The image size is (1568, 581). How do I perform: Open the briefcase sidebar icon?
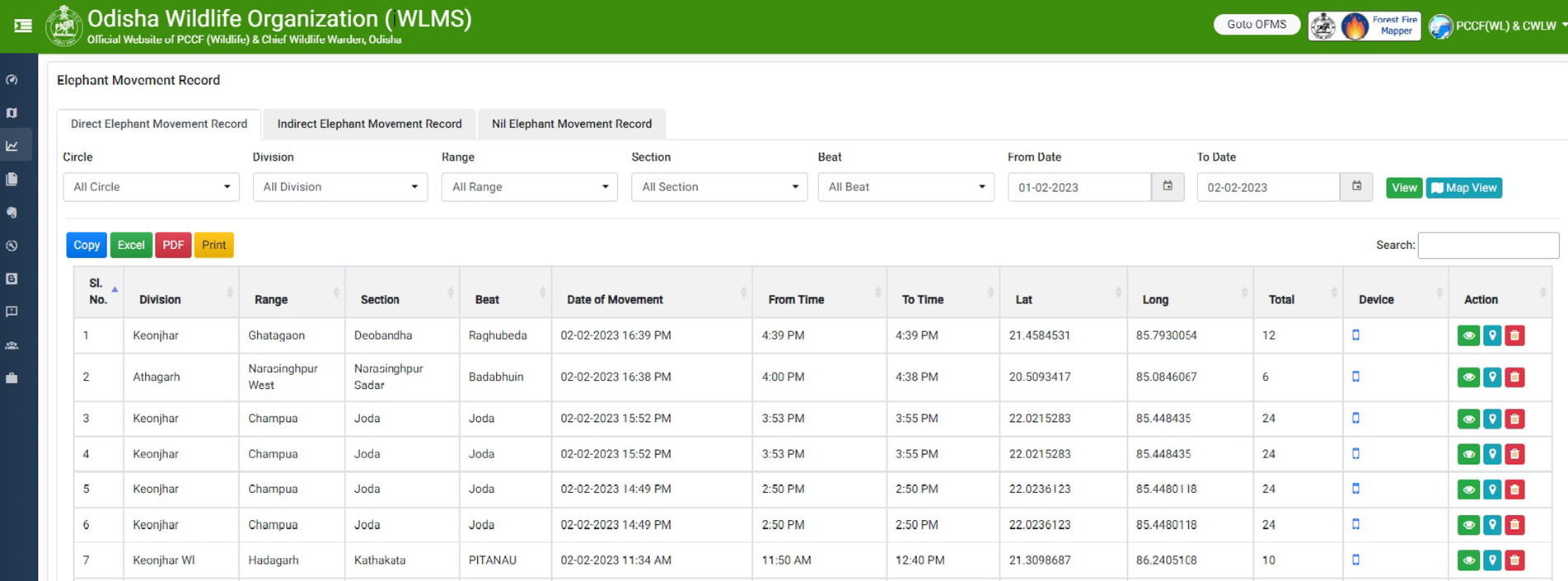pyautogui.click(x=12, y=378)
